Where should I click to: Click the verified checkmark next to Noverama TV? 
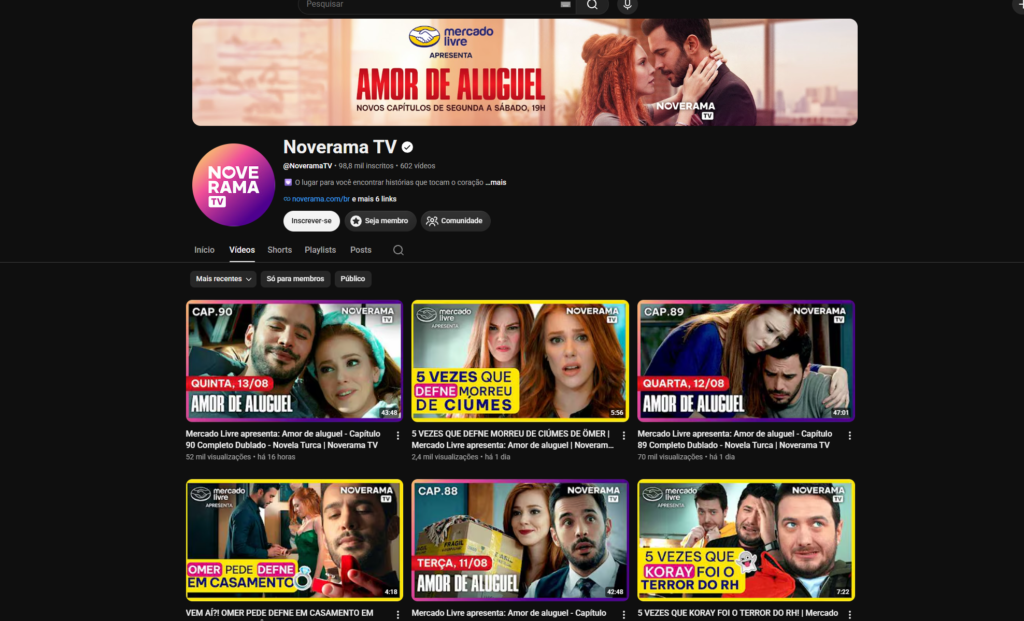pyautogui.click(x=408, y=148)
